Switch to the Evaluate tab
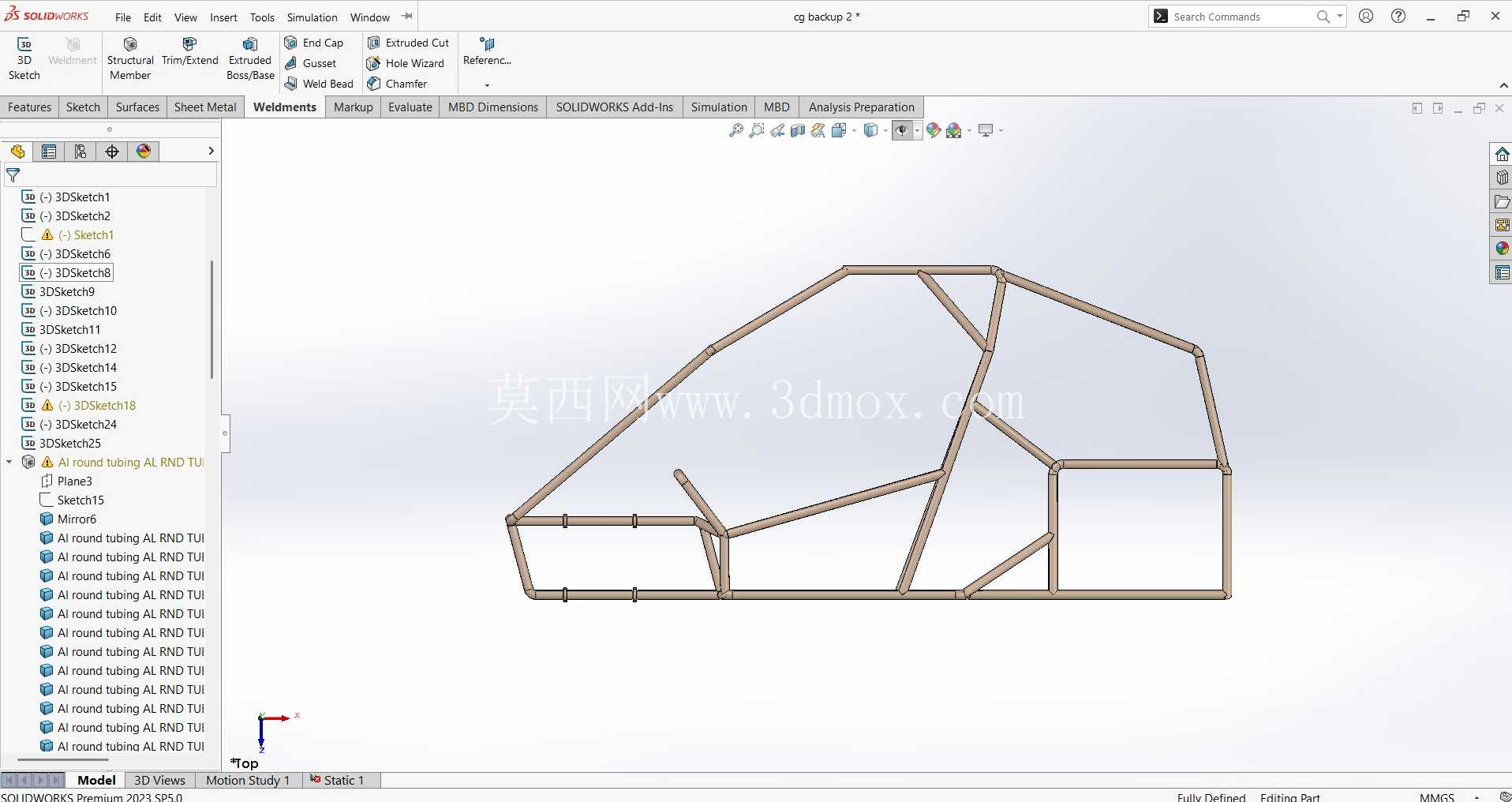1512x802 pixels. (x=410, y=107)
